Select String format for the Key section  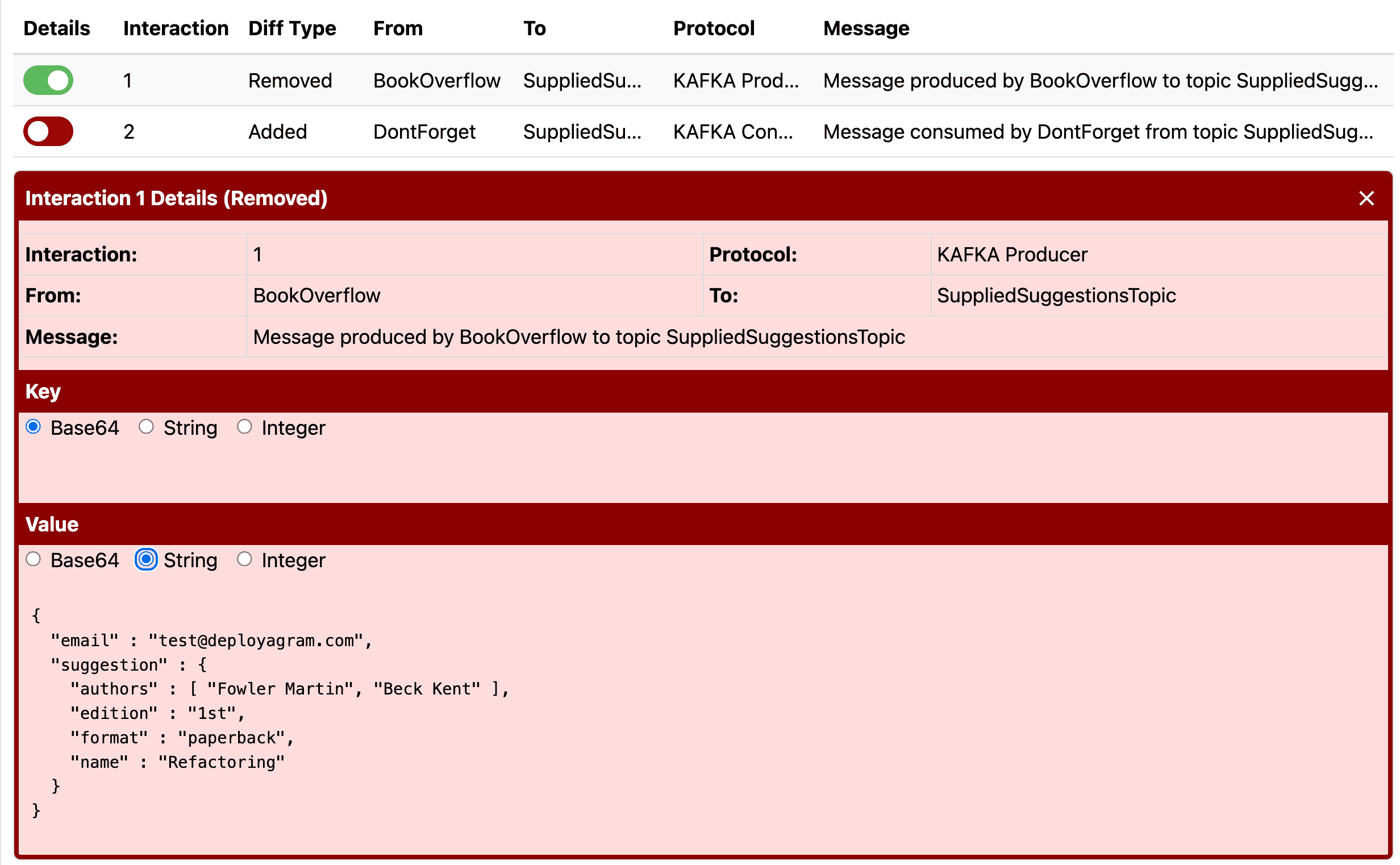(x=147, y=427)
